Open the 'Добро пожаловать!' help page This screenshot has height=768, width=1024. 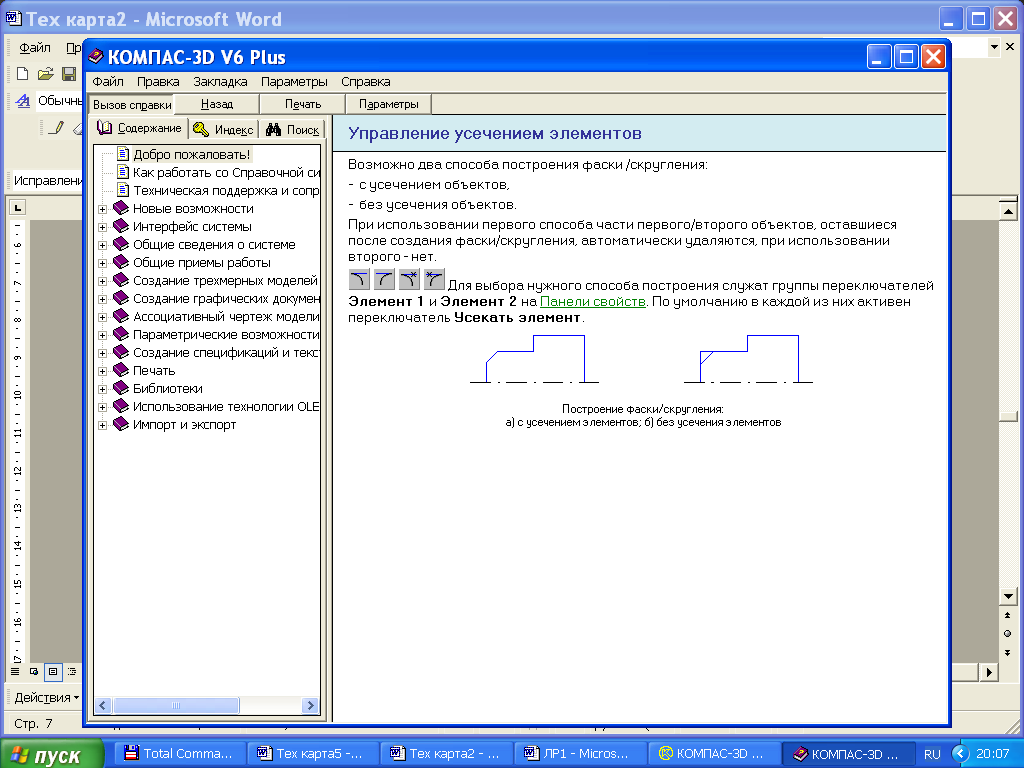point(191,155)
